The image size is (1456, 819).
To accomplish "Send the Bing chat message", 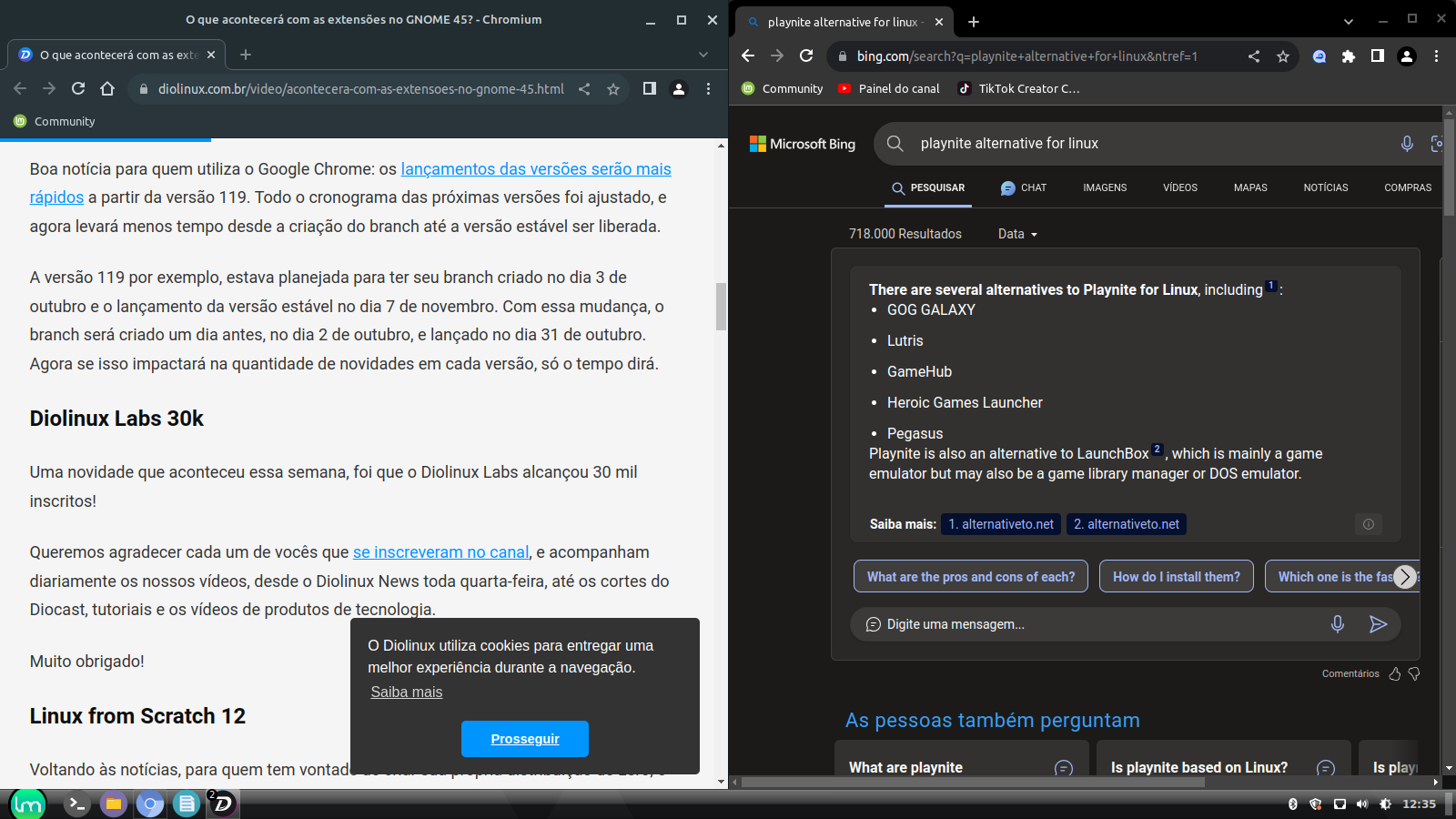I will tap(1378, 624).
